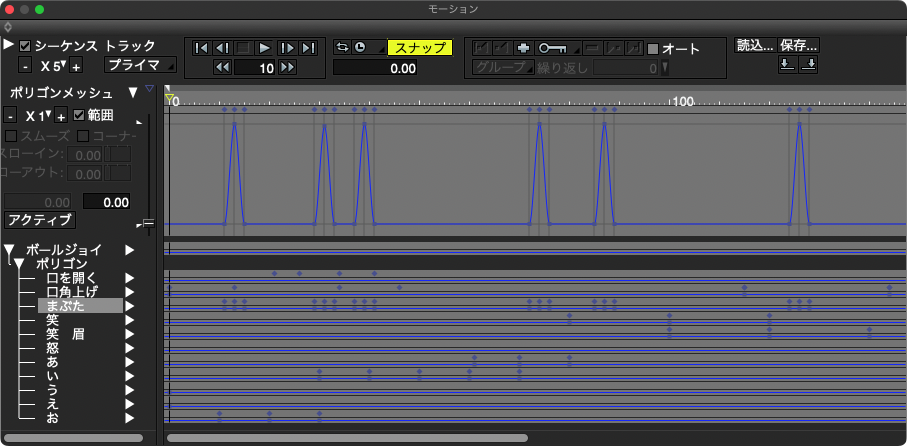Toggle loop playback icon
Viewport: 907px width, 446px height.
[342, 47]
